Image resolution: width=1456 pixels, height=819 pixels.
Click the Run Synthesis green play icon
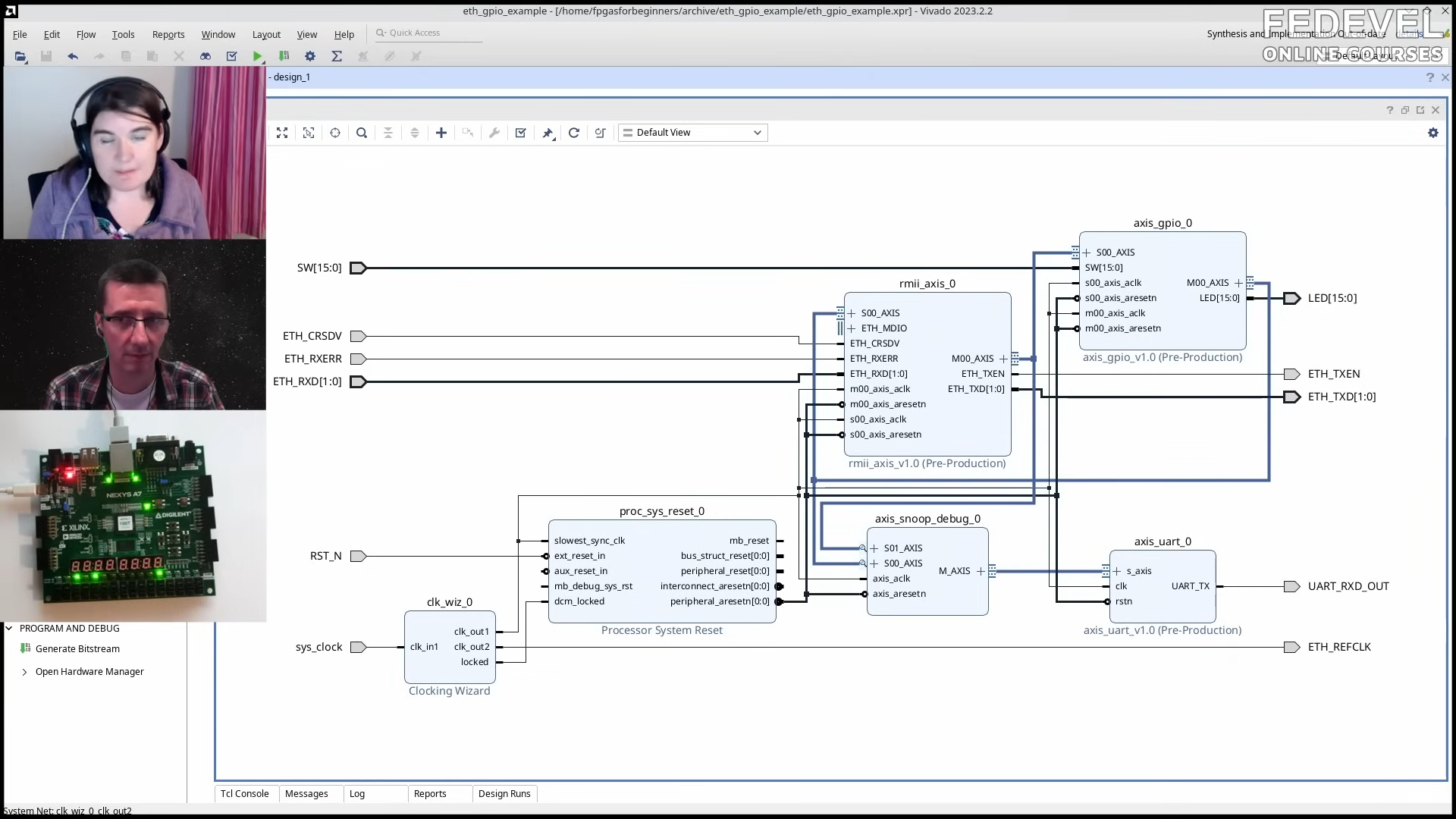pos(257,56)
